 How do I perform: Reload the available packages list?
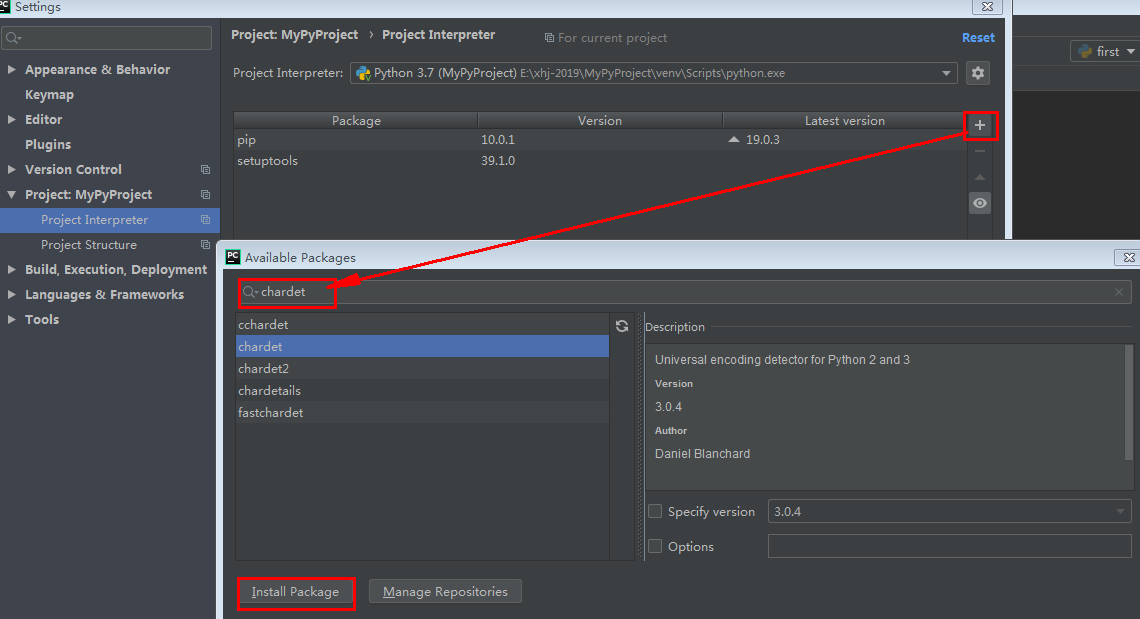[x=622, y=326]
